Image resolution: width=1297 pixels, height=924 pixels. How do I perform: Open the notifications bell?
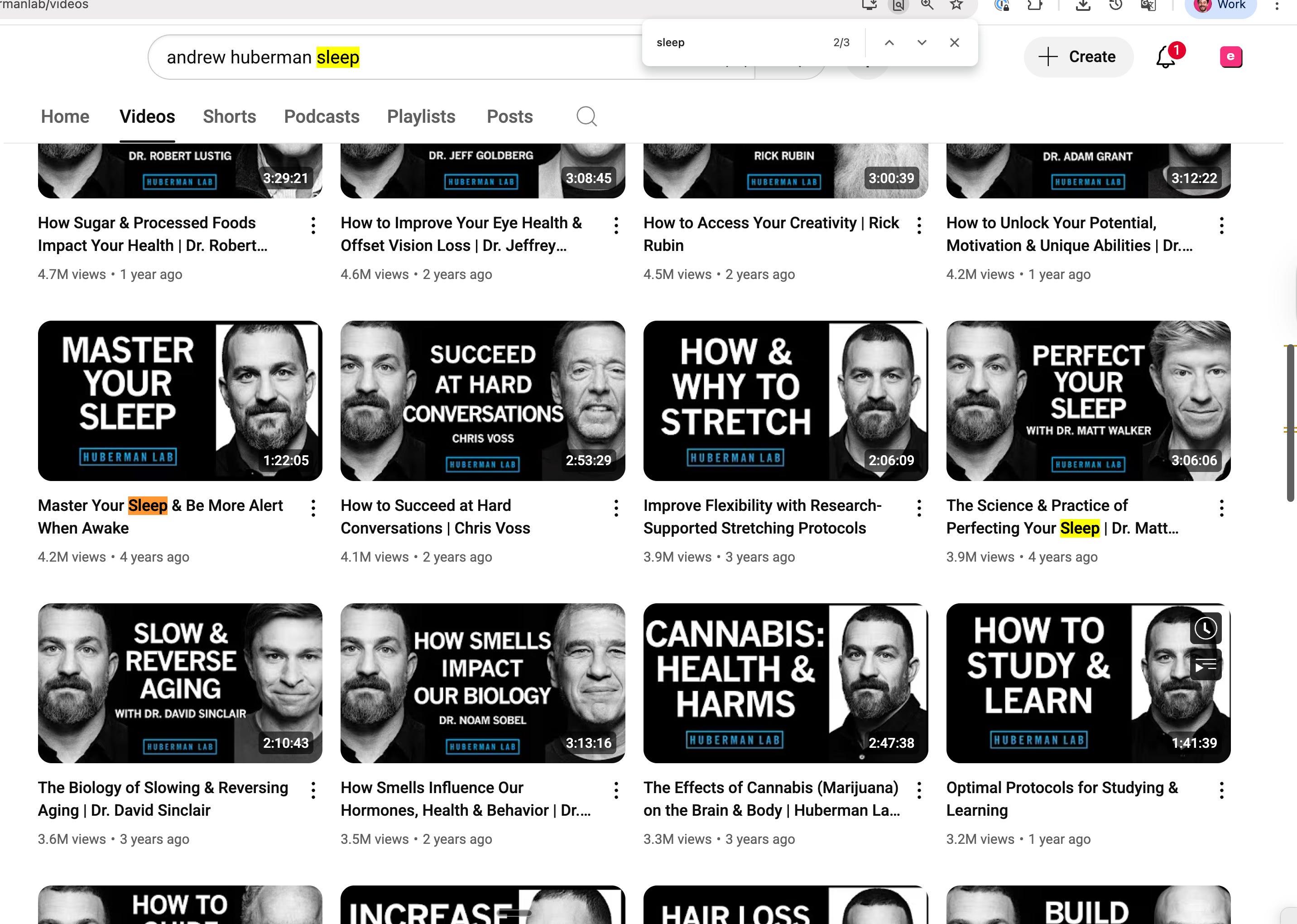[x=1165, y=58]
